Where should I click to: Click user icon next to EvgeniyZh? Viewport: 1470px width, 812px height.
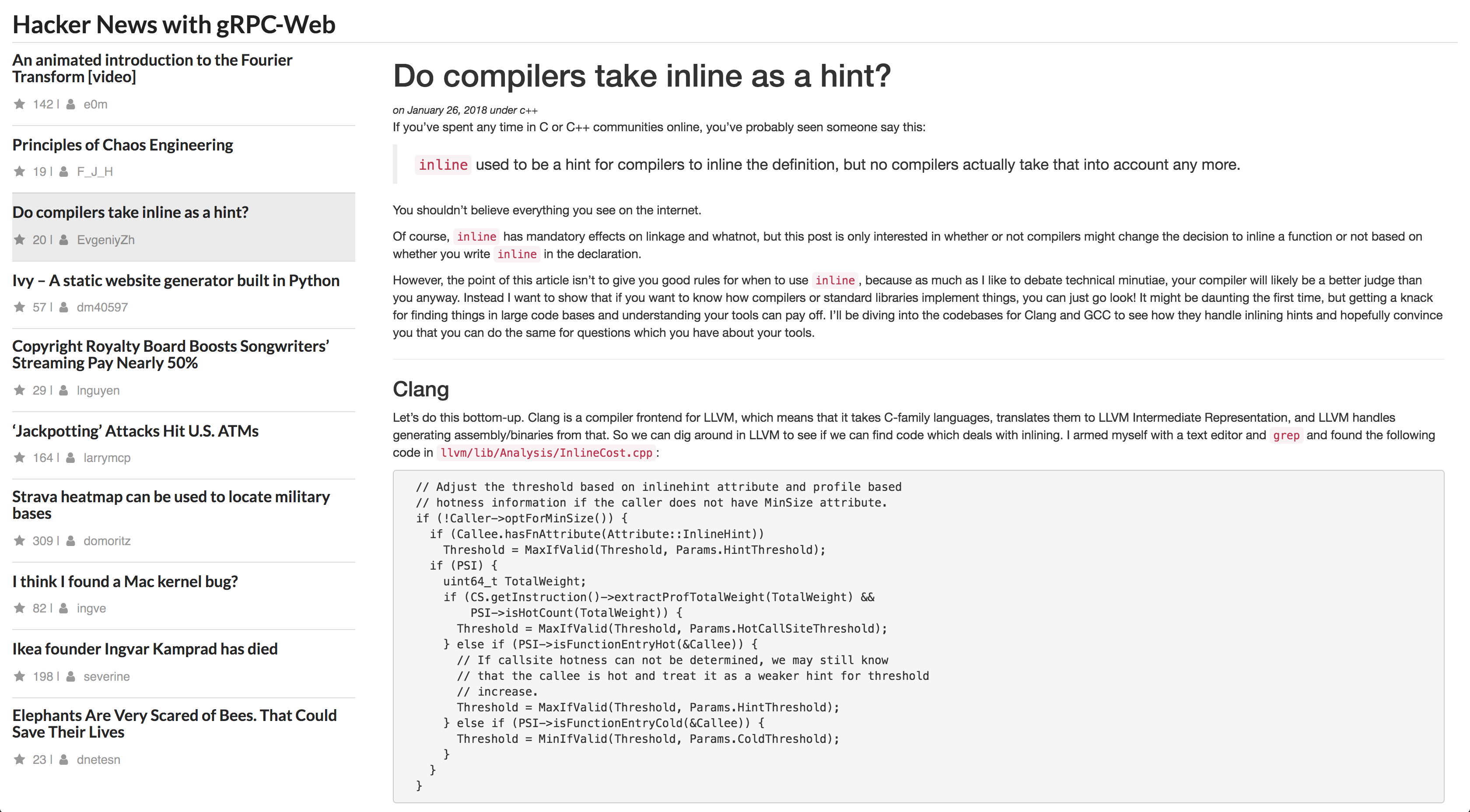pyautogui.click(x=64, y=240)
